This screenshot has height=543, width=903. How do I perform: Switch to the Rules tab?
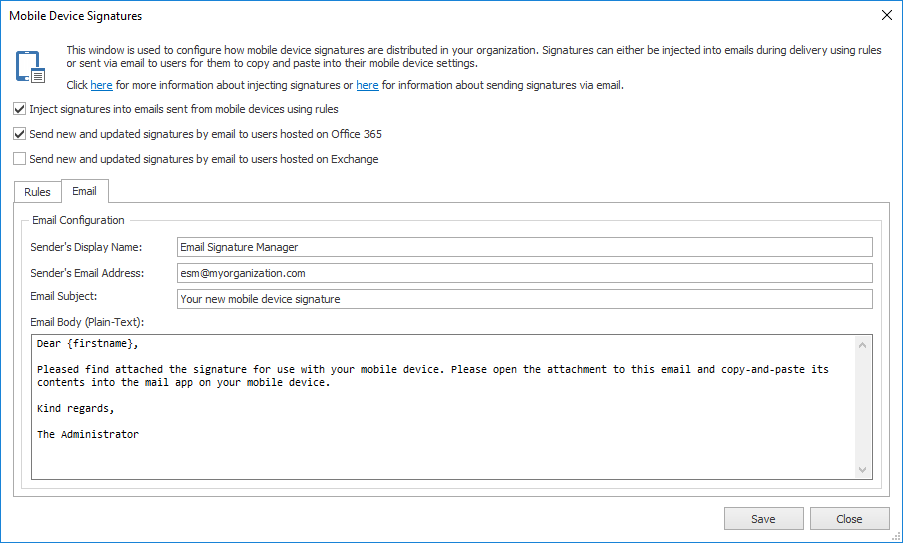click(x=37, y=192)
